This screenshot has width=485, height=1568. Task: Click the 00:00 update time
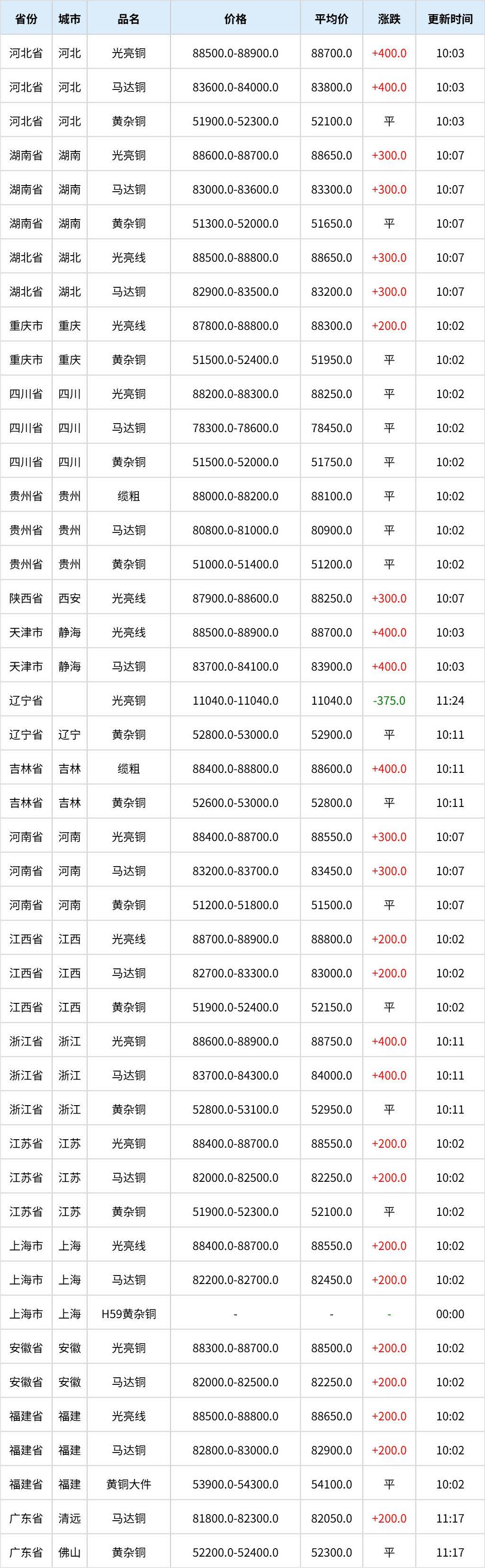449,1314
